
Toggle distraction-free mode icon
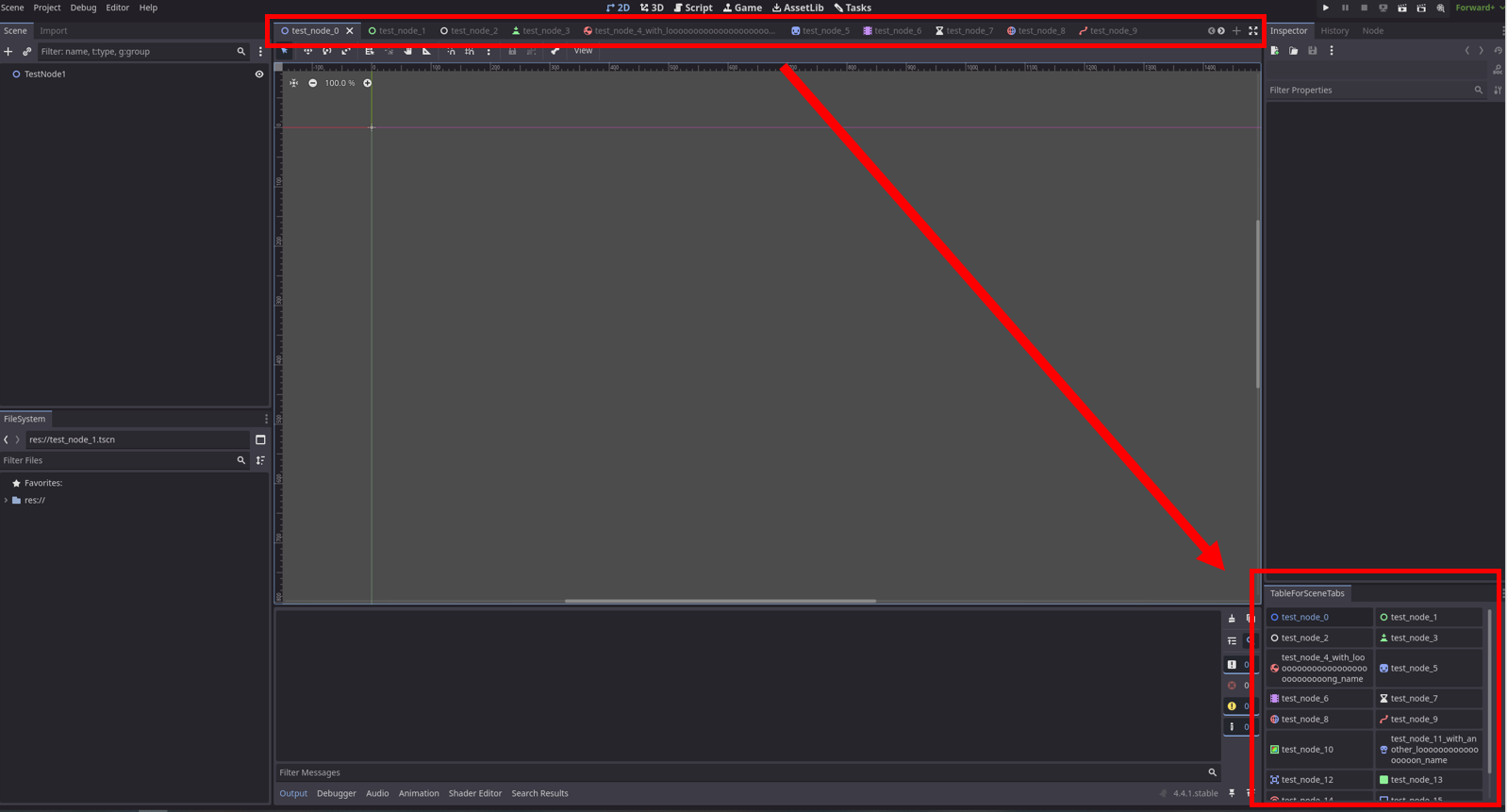click(x=1253, y=31)
